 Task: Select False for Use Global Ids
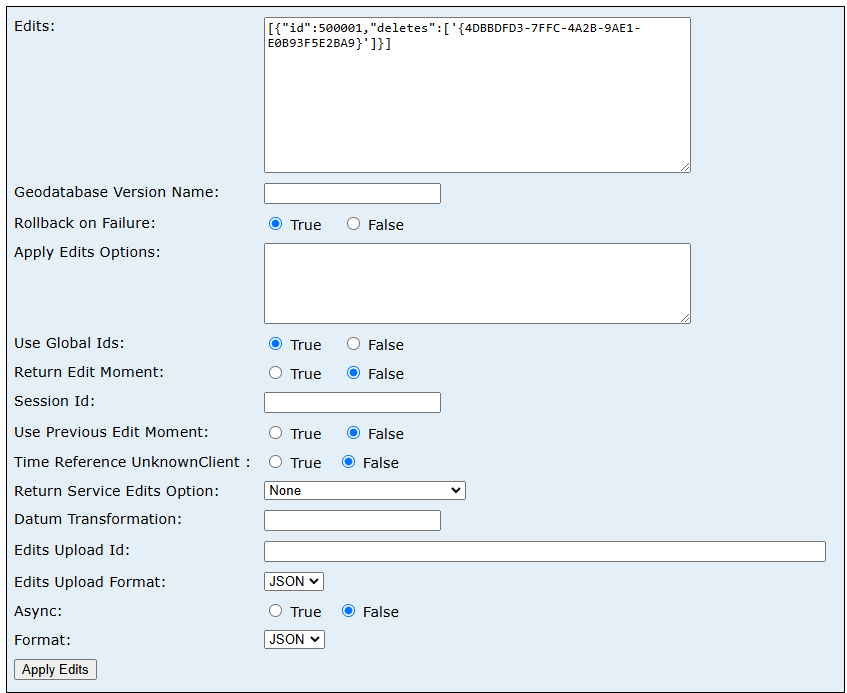353,343
